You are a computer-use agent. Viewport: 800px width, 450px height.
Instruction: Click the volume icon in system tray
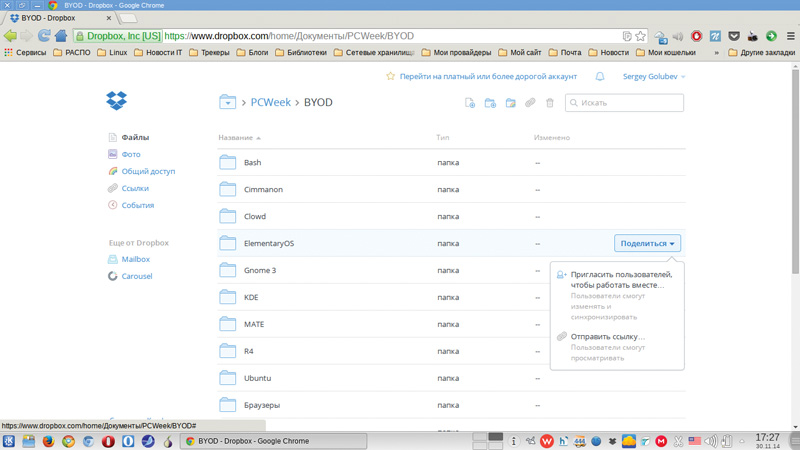711,441
